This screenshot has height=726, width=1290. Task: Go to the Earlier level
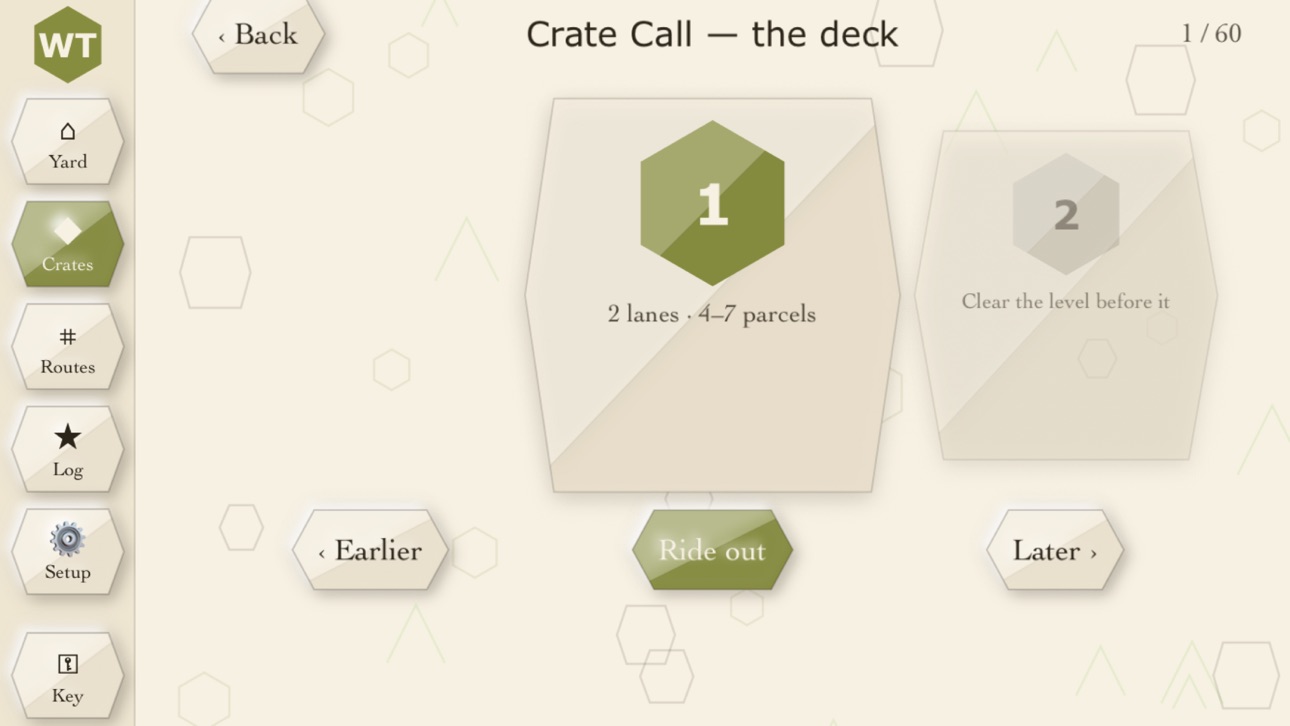tap(370, 550)
